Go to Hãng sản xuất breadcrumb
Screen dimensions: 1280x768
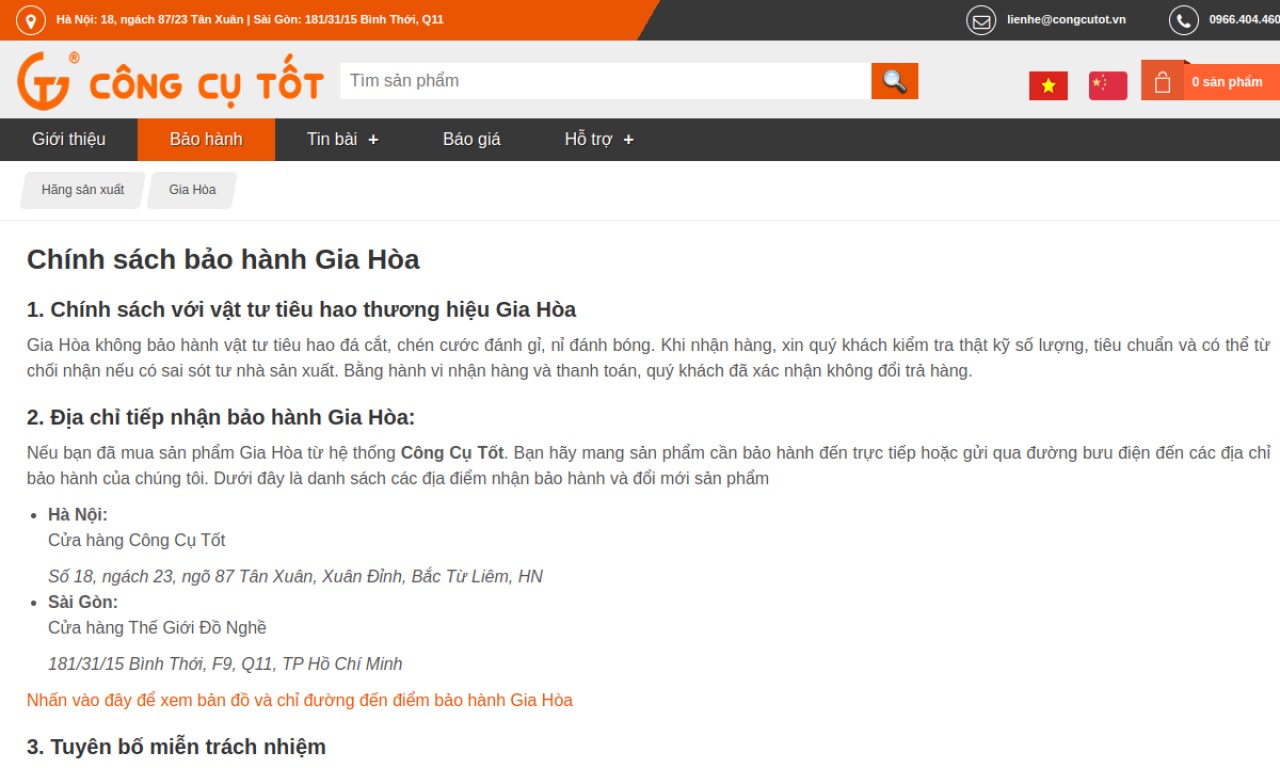[x=83, y=190]
